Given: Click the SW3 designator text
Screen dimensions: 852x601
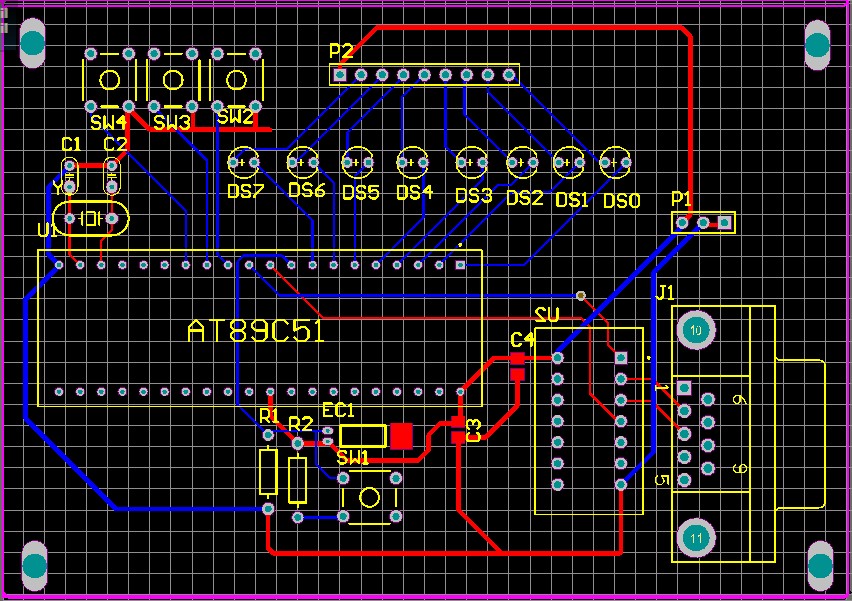Looking at the screenshot, I should tap(172, 123).
